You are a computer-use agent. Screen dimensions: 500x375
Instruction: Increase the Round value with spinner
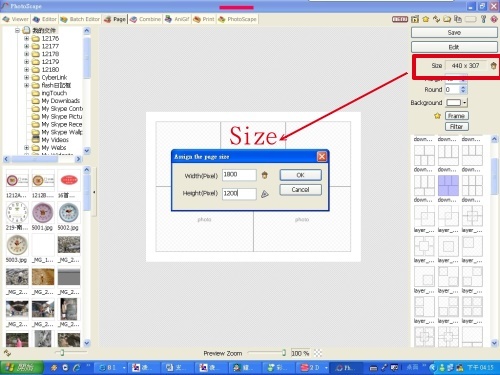pos(463,88)
